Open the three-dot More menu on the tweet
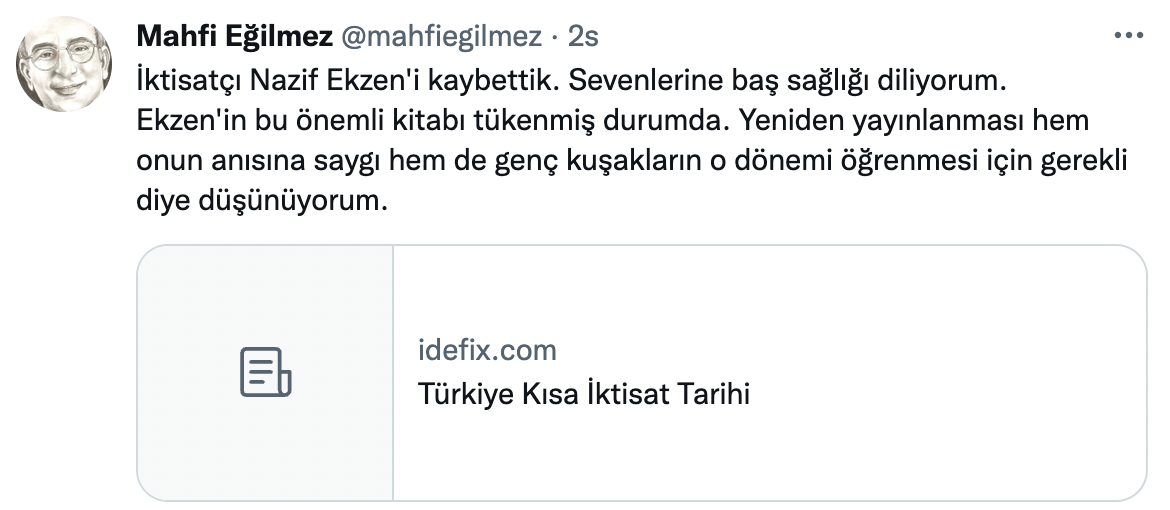1170x510 pixels. pyautogui.click(x=1128, y=35)
